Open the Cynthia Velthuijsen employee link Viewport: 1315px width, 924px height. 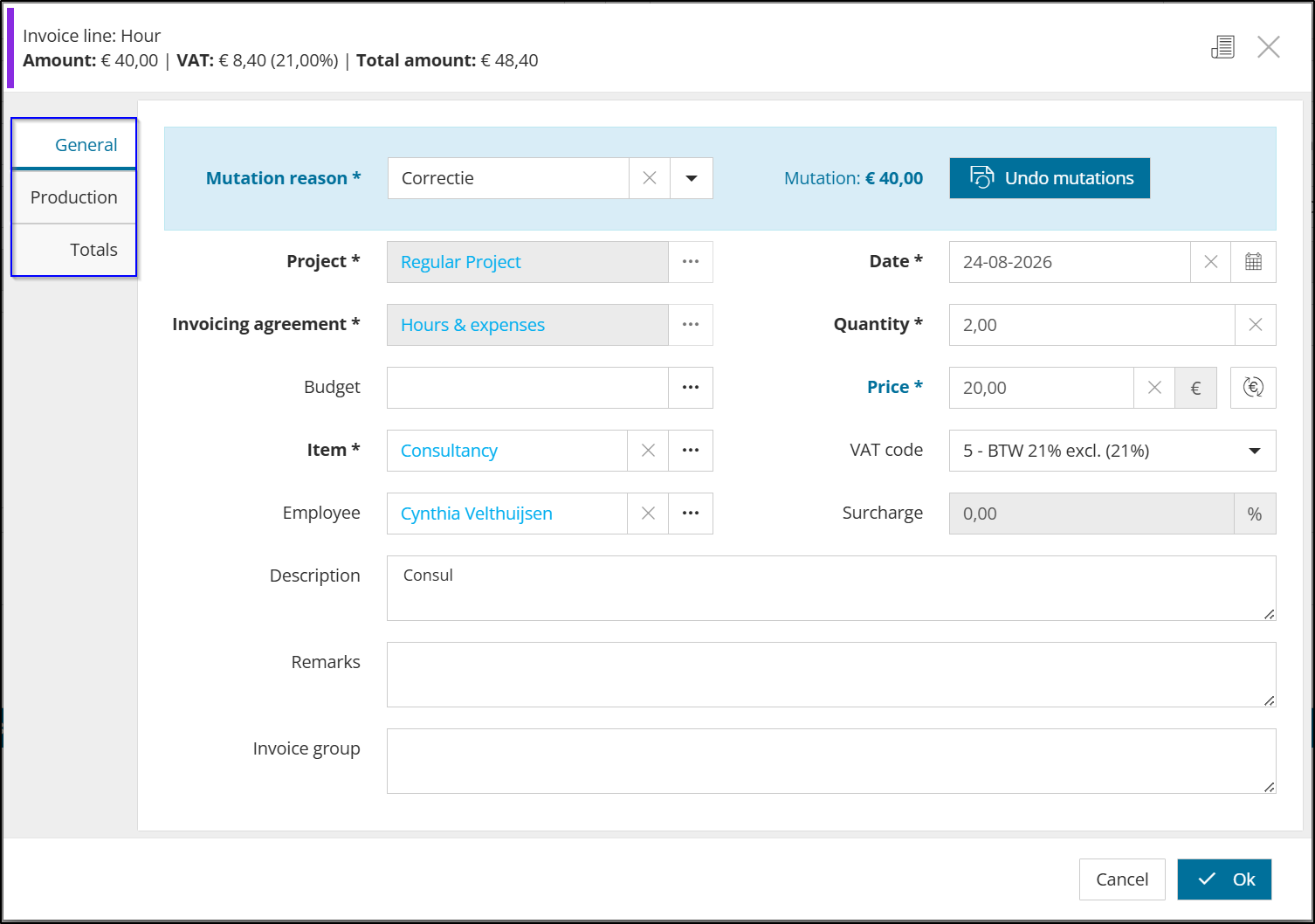point(477,514)
